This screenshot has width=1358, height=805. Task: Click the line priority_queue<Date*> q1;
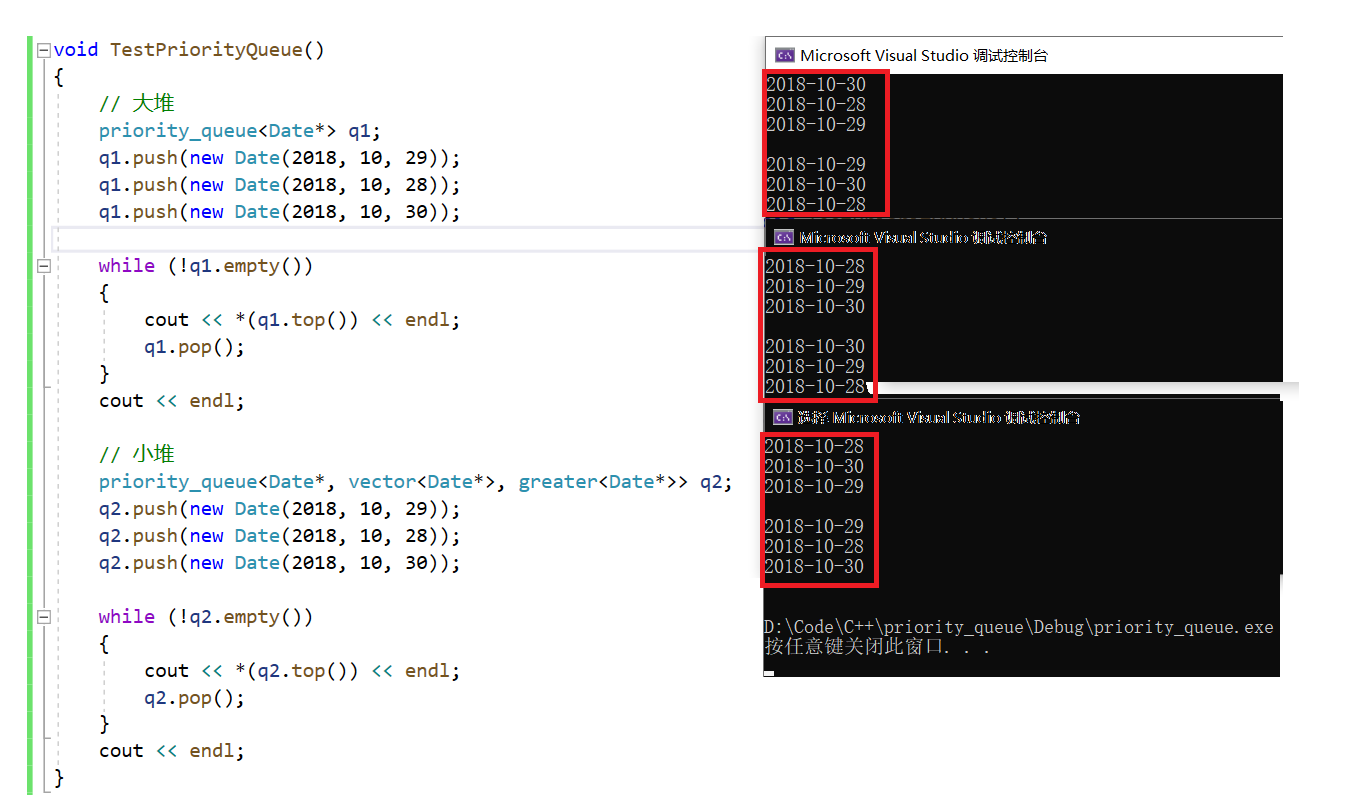pos(240,131)
